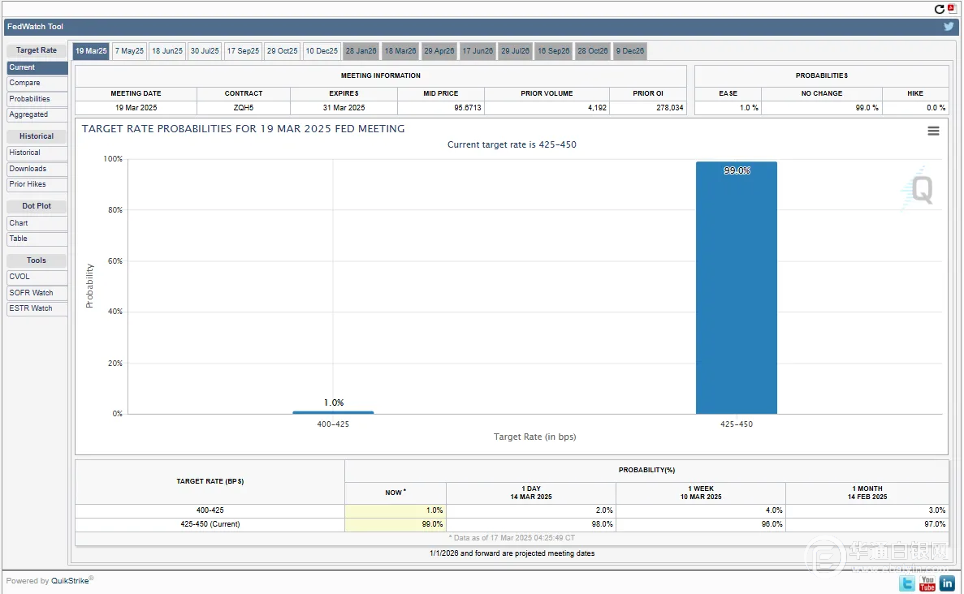
Task: Switch to the 18 Mar26 meeting tab
Action: click(400, 51)
